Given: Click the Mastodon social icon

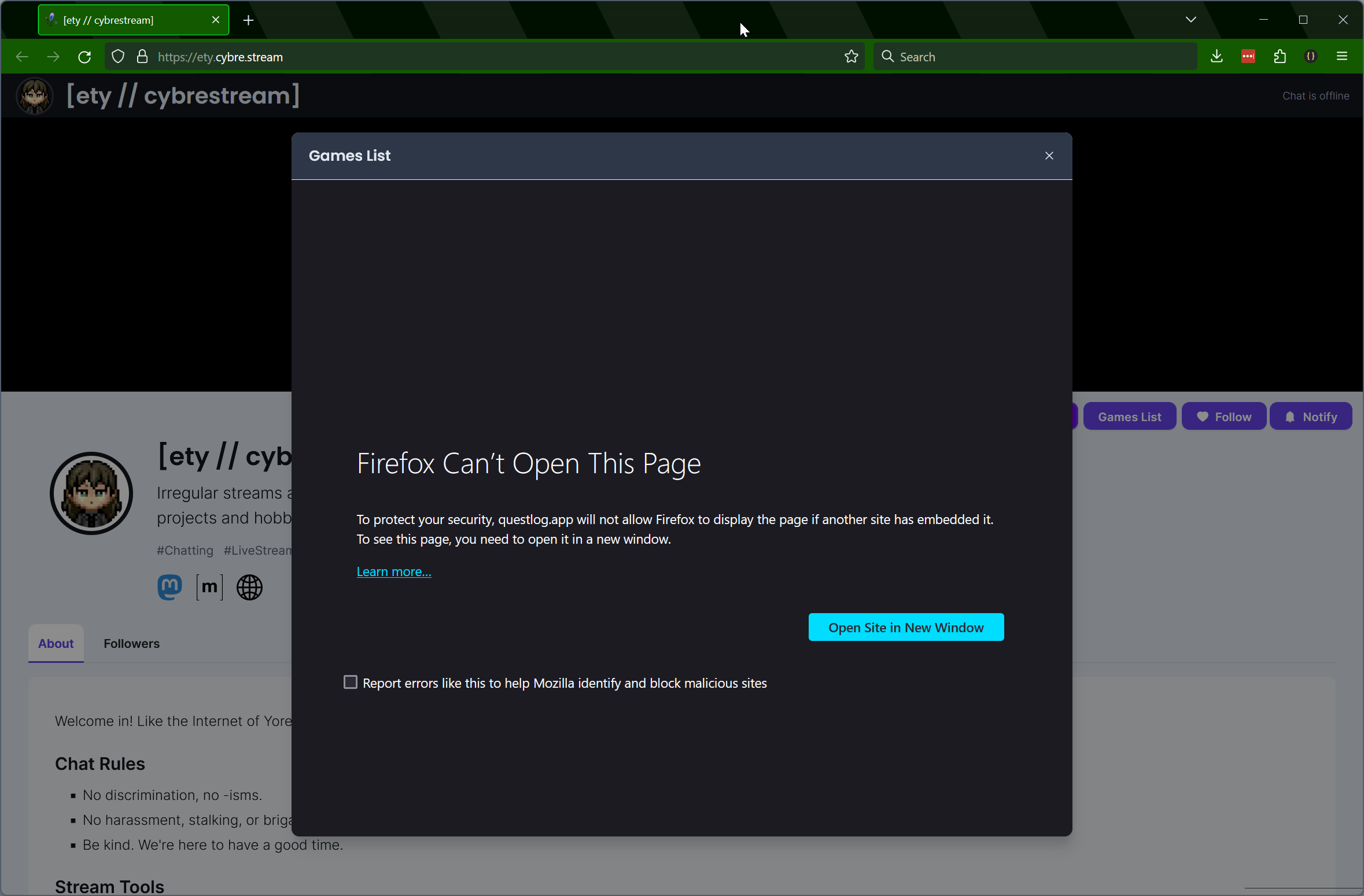Looking at the screenshot, I should tap(169, 587).
